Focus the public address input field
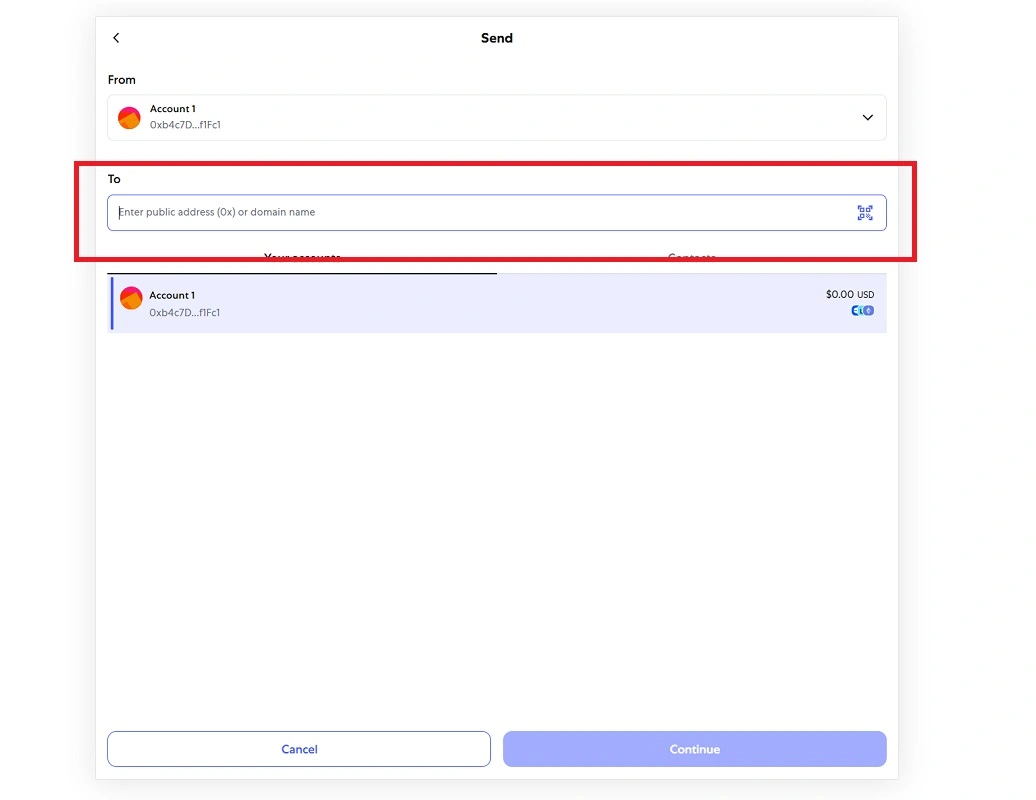 [x=497, y=212]
